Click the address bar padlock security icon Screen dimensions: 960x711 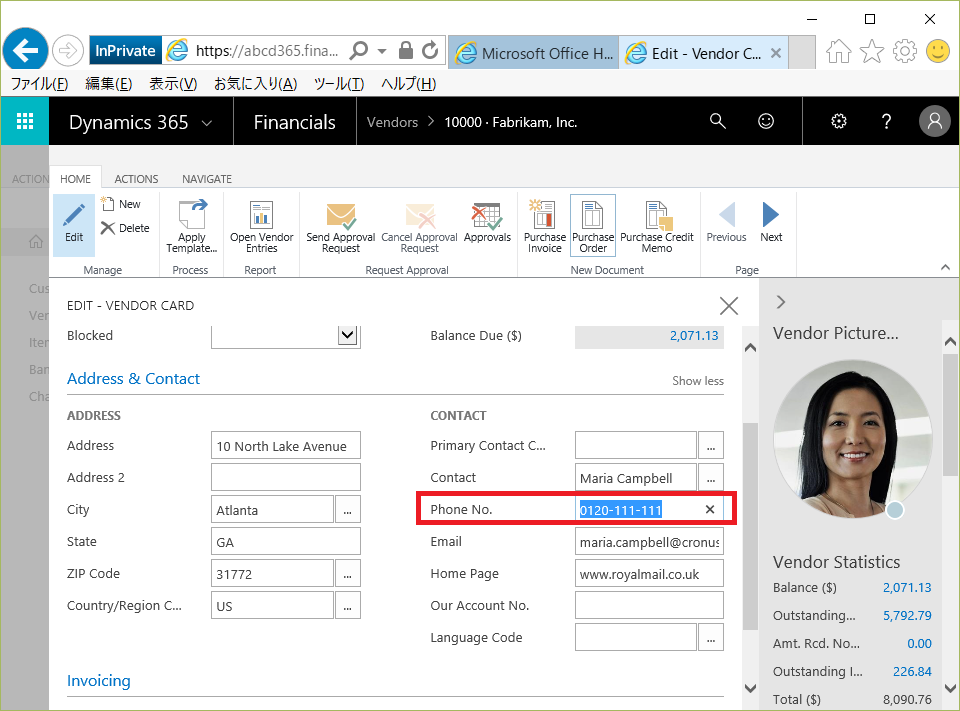pyautogui.click(x=405, y=50)
